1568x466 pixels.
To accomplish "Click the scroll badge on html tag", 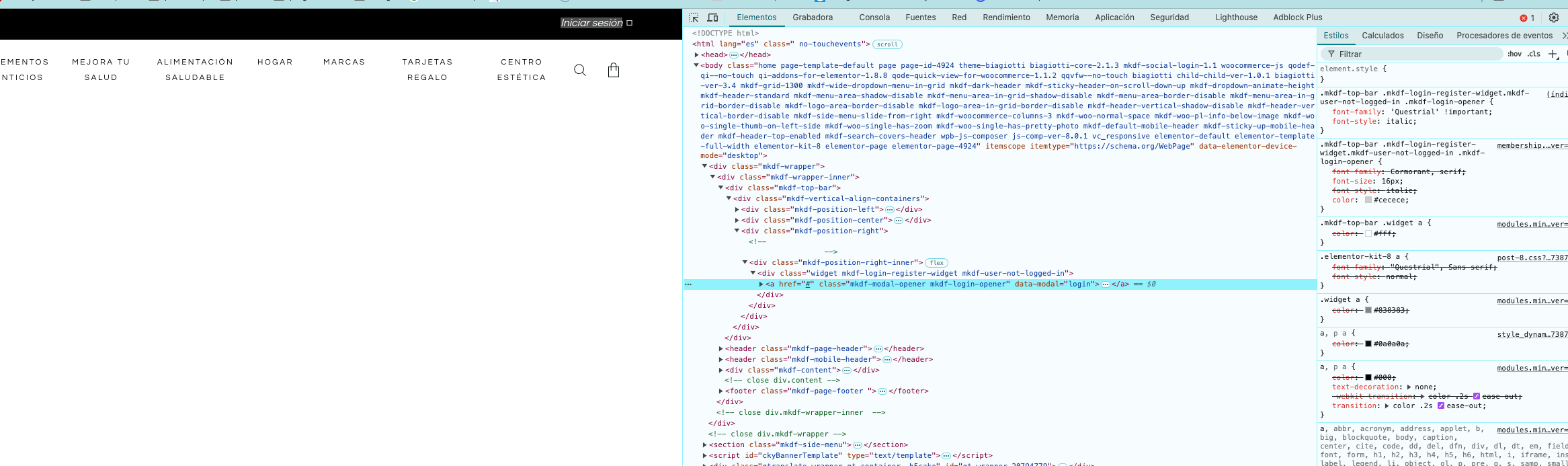I will (887, 44).
